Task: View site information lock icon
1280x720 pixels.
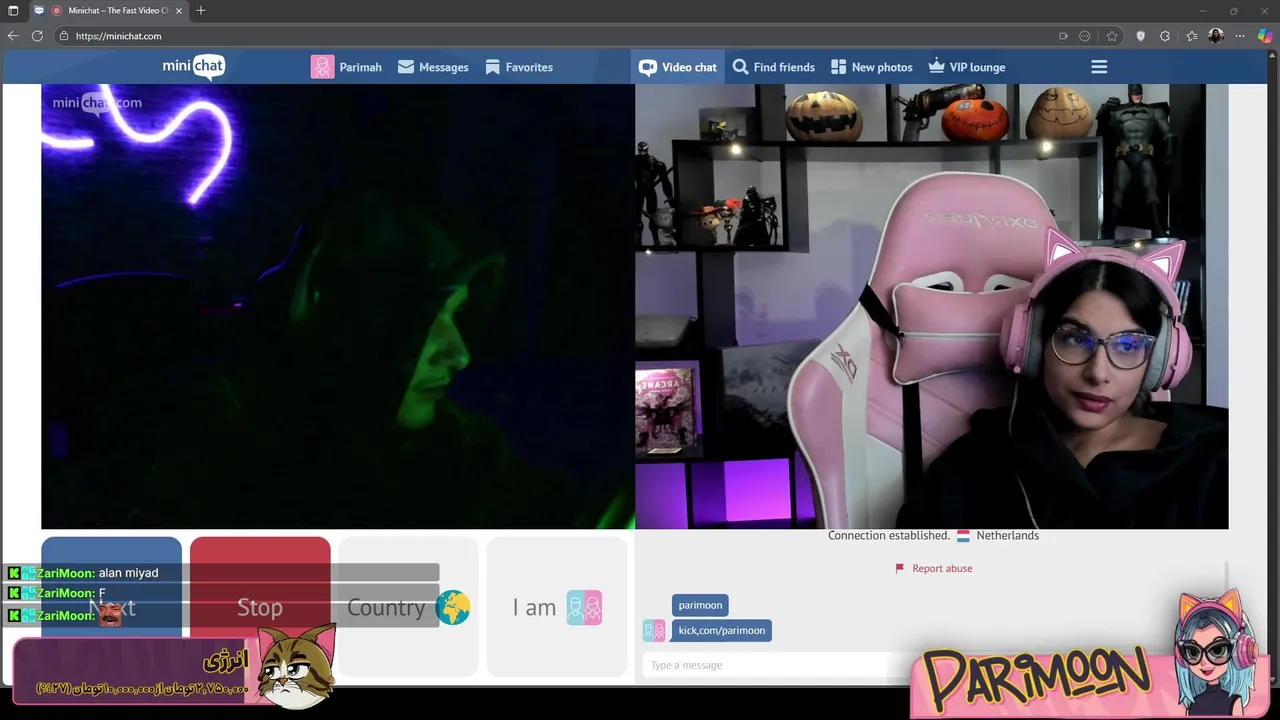Action: point(64,36)
